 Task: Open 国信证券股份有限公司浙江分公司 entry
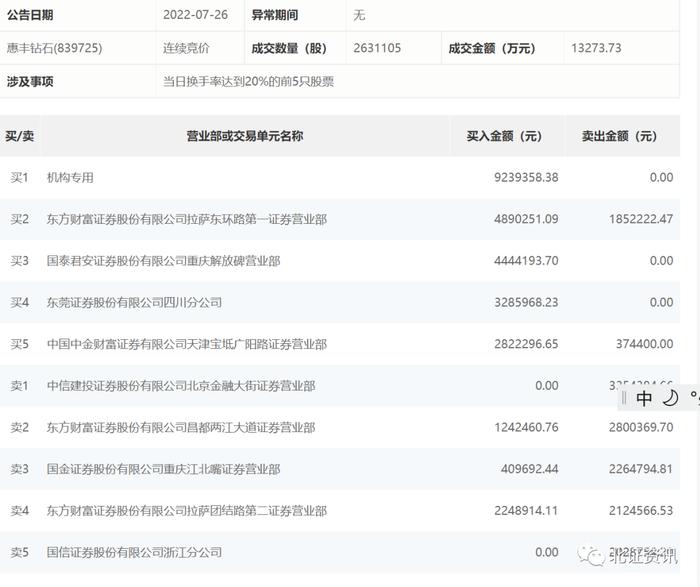(x=134, y=553)
